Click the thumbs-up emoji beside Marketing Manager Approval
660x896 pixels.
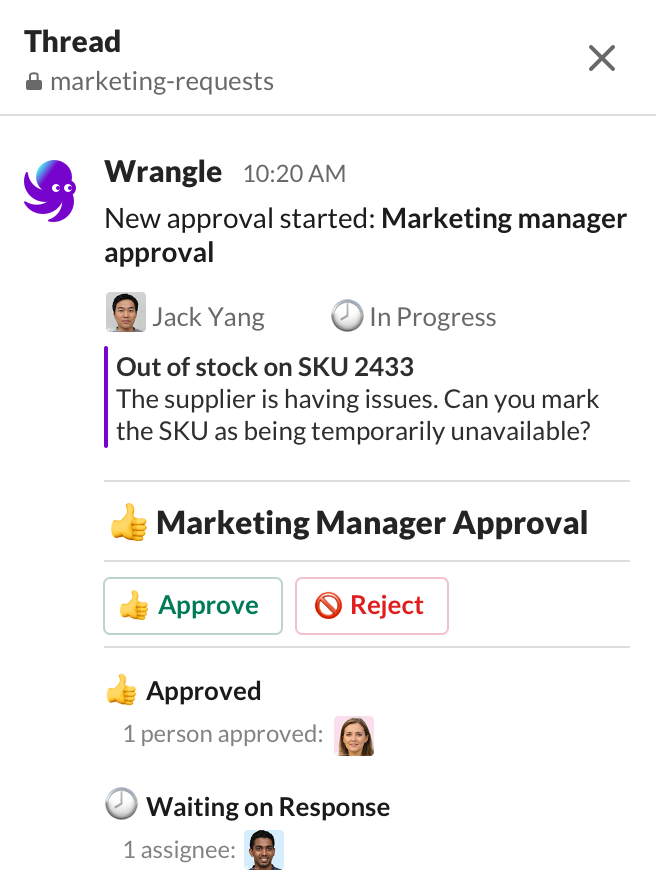[128, 522]
